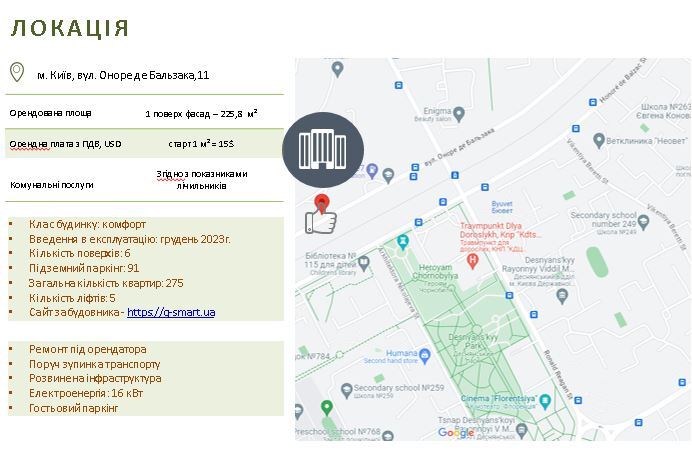Open the https://q-smart.ua developer link
The height and width of the screenshot is (463, 692).
(171, 312)
